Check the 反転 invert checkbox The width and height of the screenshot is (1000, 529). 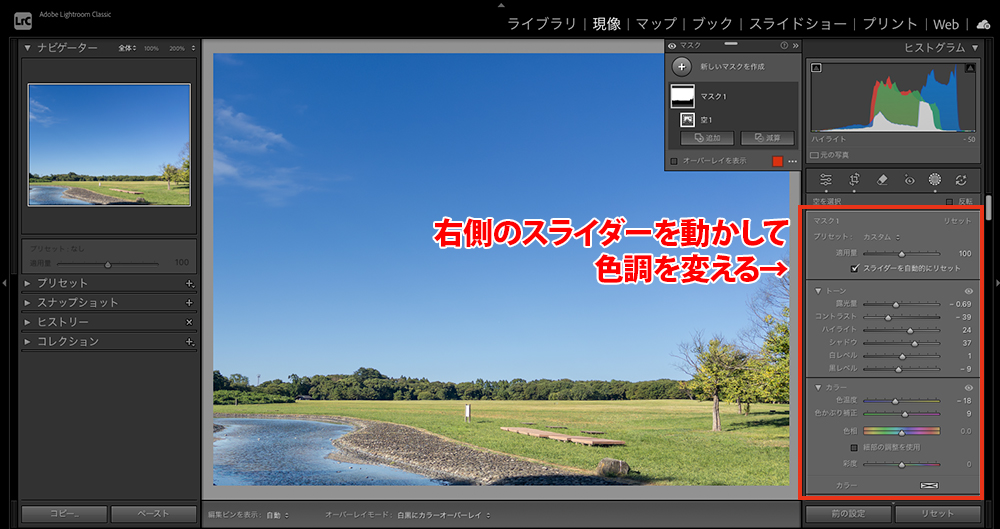point(950,202)
